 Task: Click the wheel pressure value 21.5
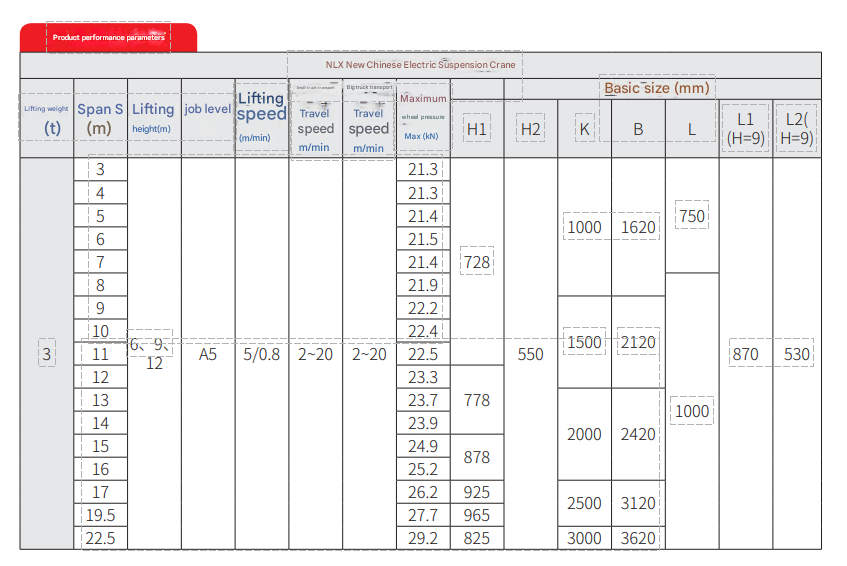(423, 239)
